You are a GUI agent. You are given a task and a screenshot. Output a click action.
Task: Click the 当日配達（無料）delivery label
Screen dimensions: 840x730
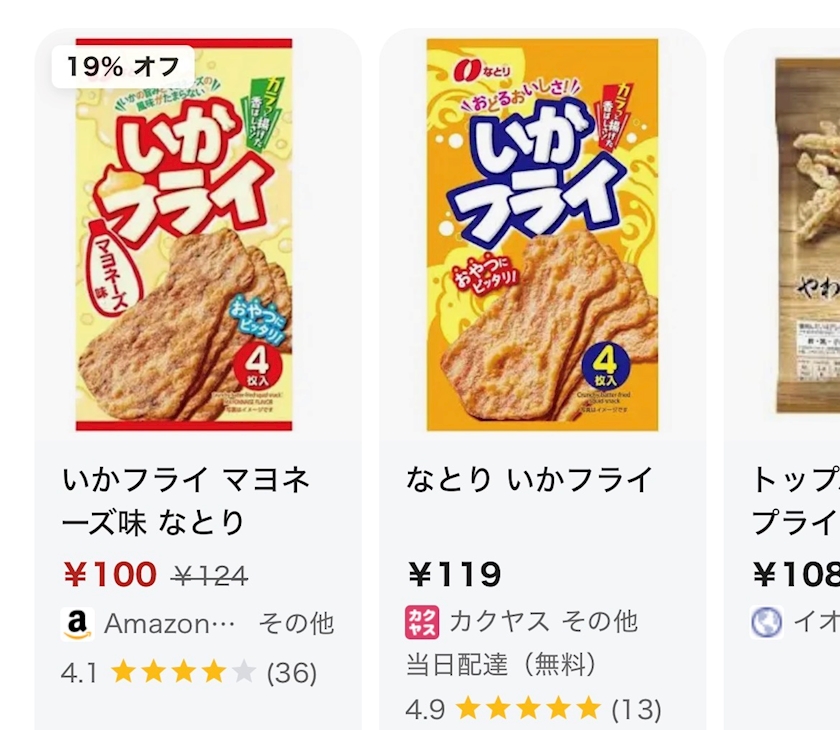pos(501,664)
